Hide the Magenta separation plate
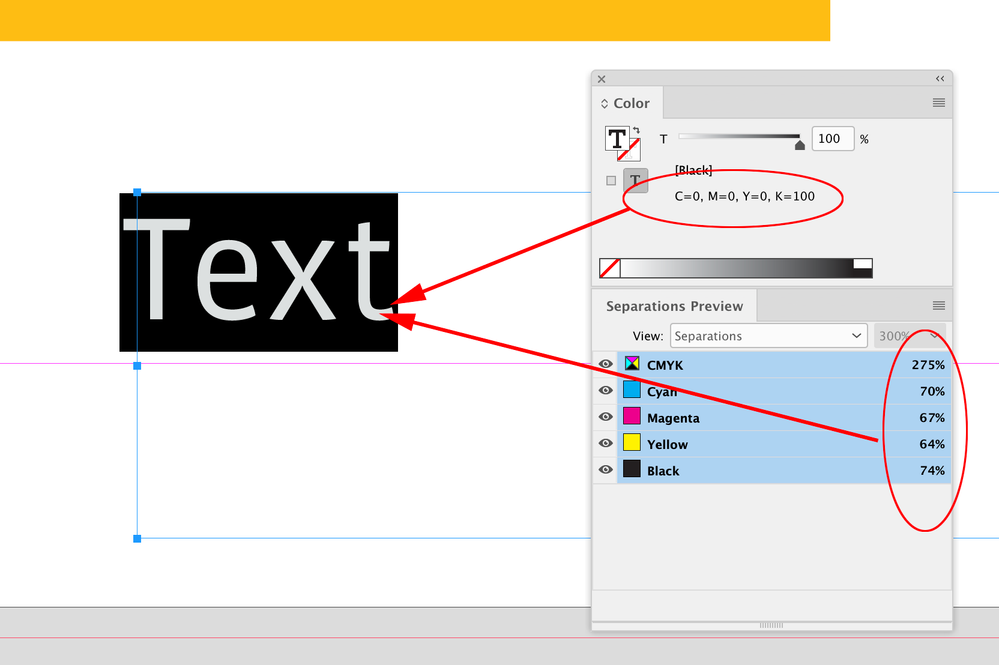Screen dimensions: 999x665 tap(606, 417)
